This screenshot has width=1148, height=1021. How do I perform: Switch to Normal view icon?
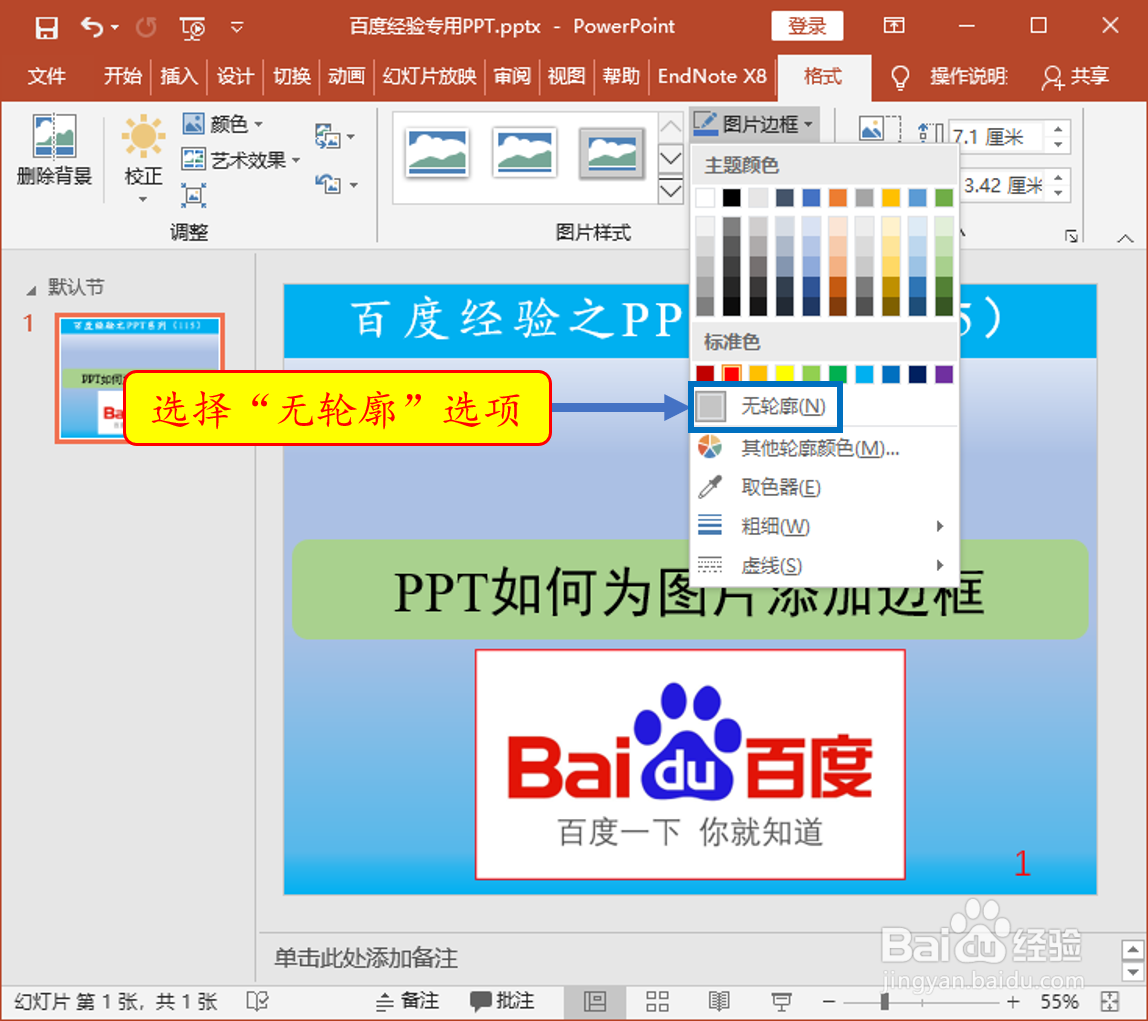594,1001
